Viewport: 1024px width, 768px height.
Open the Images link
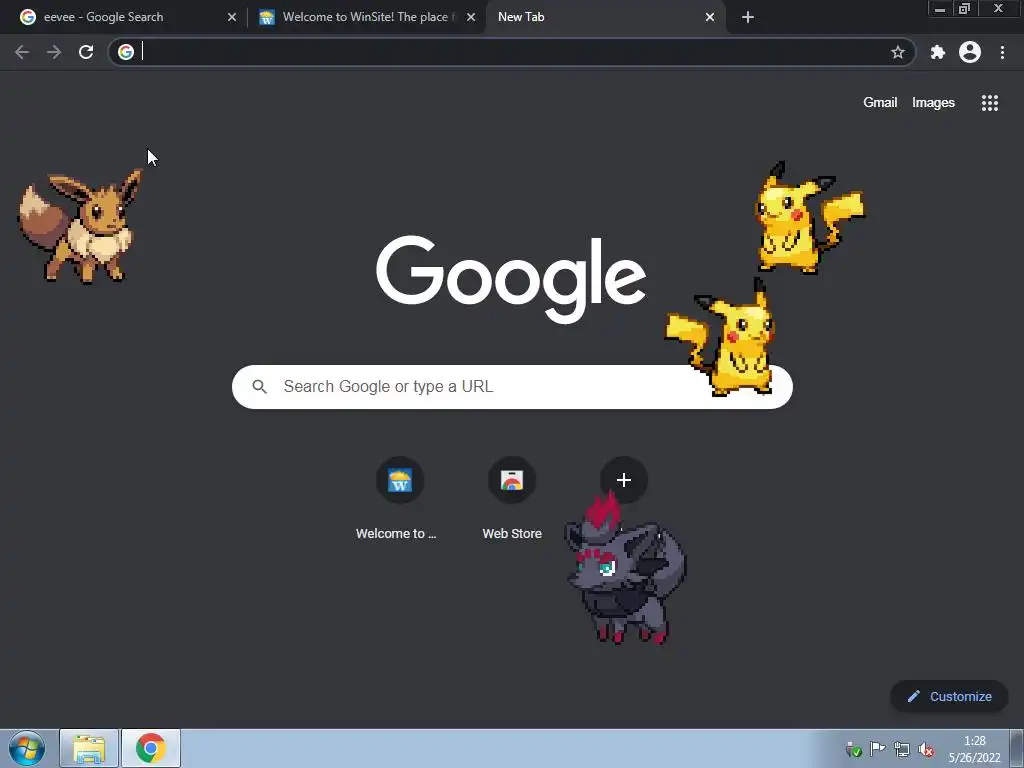(933, 103)
